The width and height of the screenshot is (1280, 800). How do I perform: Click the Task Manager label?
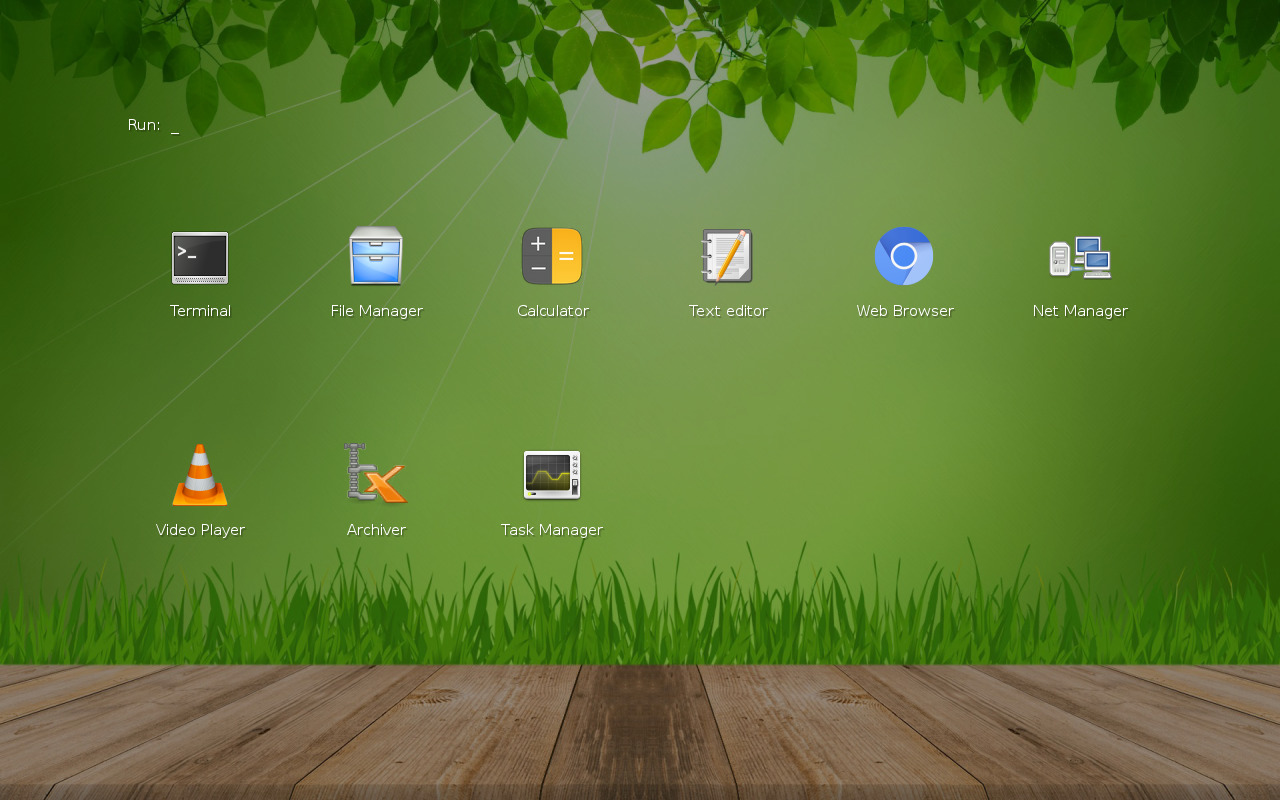[x=552, y=529]
